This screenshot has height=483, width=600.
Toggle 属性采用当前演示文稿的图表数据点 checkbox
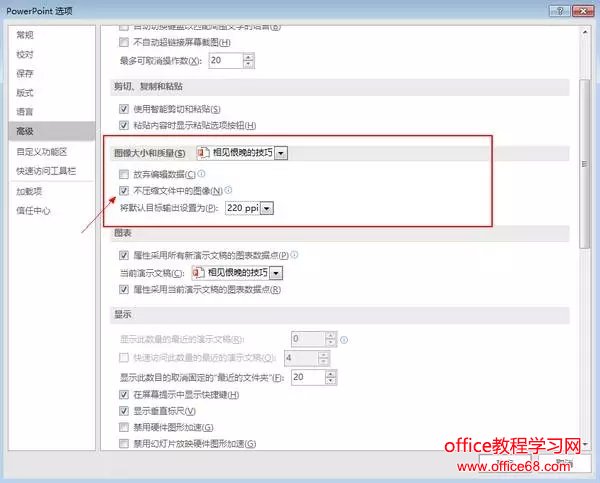(x=124, y=289)
